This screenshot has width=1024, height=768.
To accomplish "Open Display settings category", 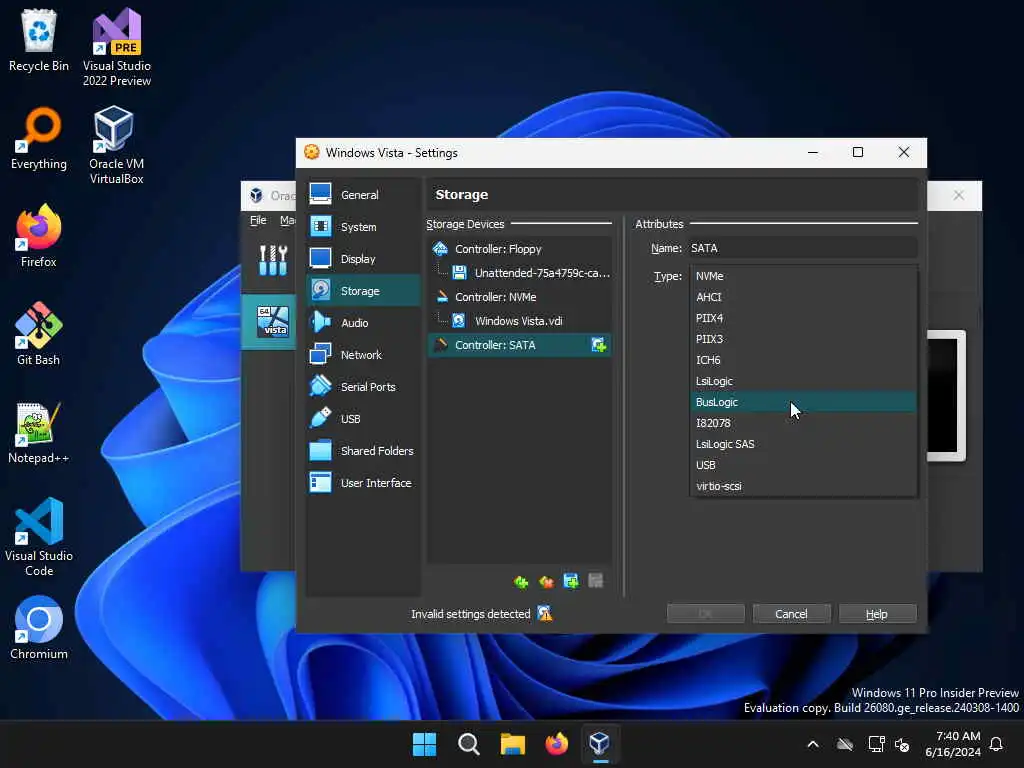I will click(x=363, y=259).
